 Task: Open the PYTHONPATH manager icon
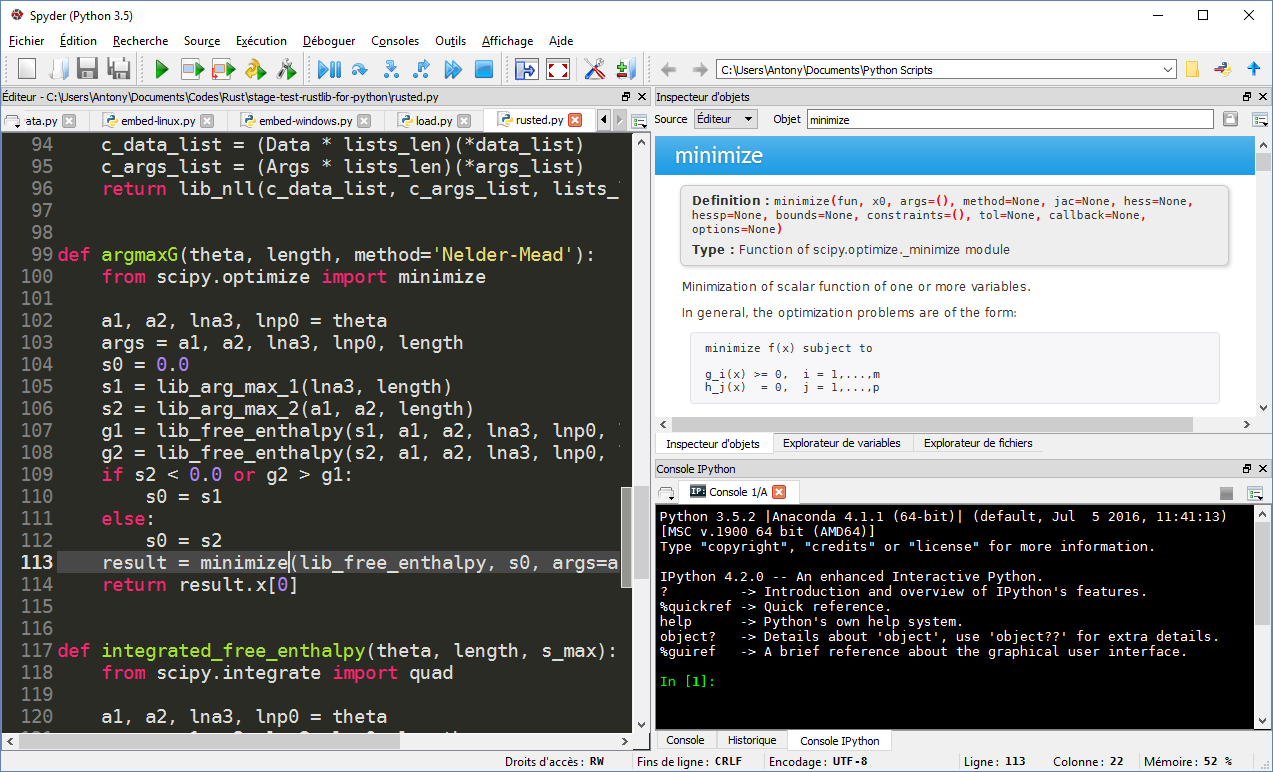tap(625, 69)
